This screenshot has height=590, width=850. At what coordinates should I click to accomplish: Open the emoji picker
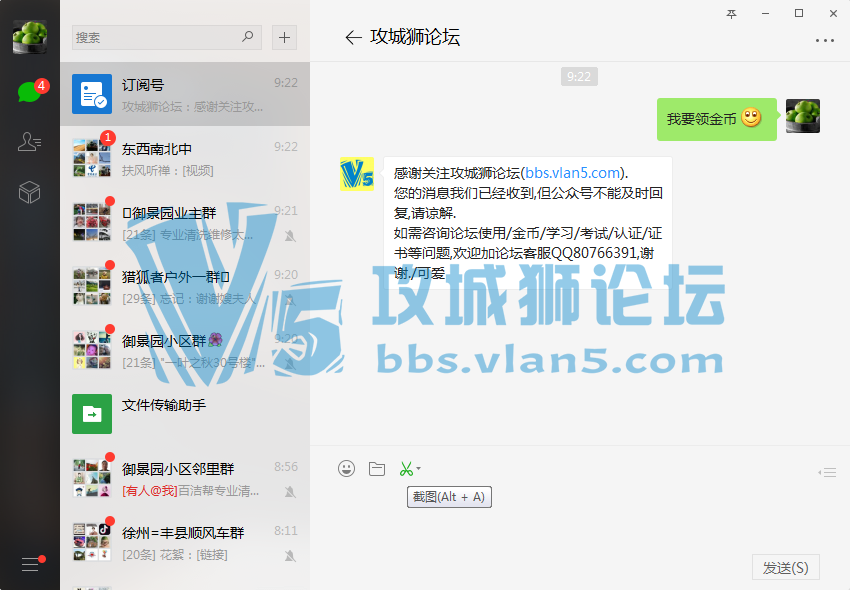point(346,468)
